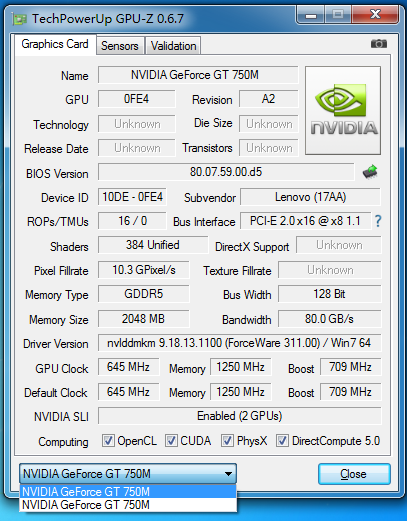Click the Bandwidth value 80.0 GB/s

pyautogui.click(x=330, y=319)
